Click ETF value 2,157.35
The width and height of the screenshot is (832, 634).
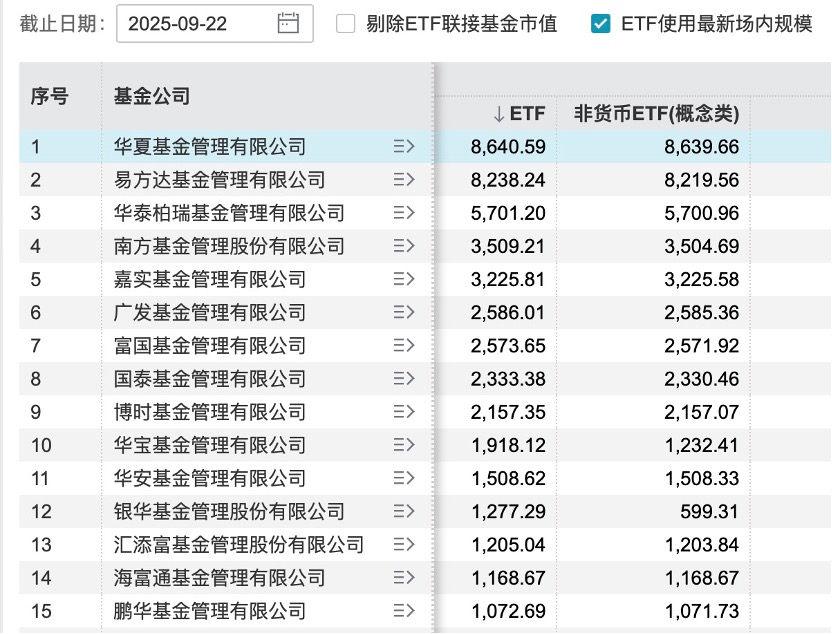tap(508, 412)
